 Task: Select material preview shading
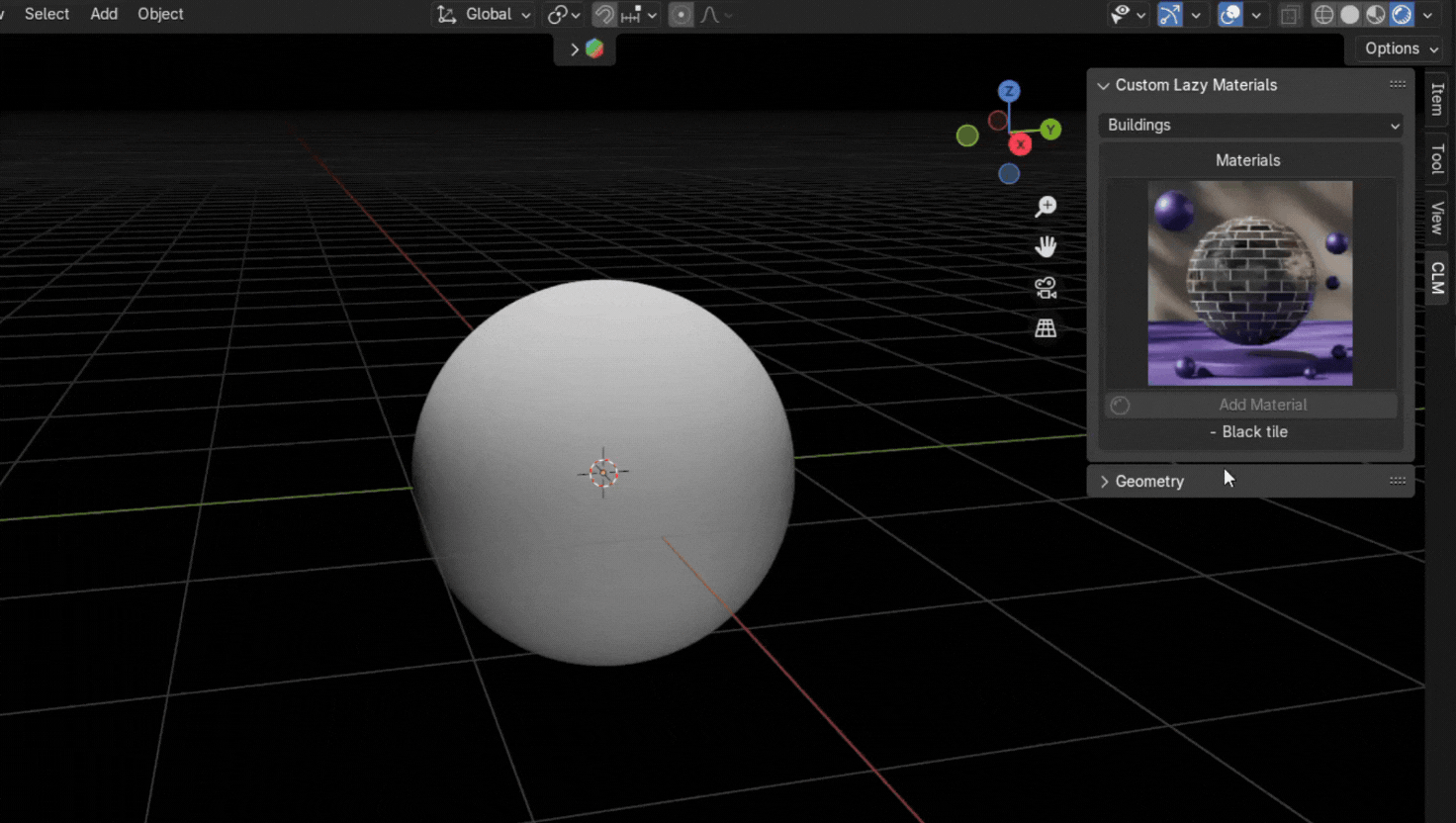pyautogui.click(x=1375, y=15)
